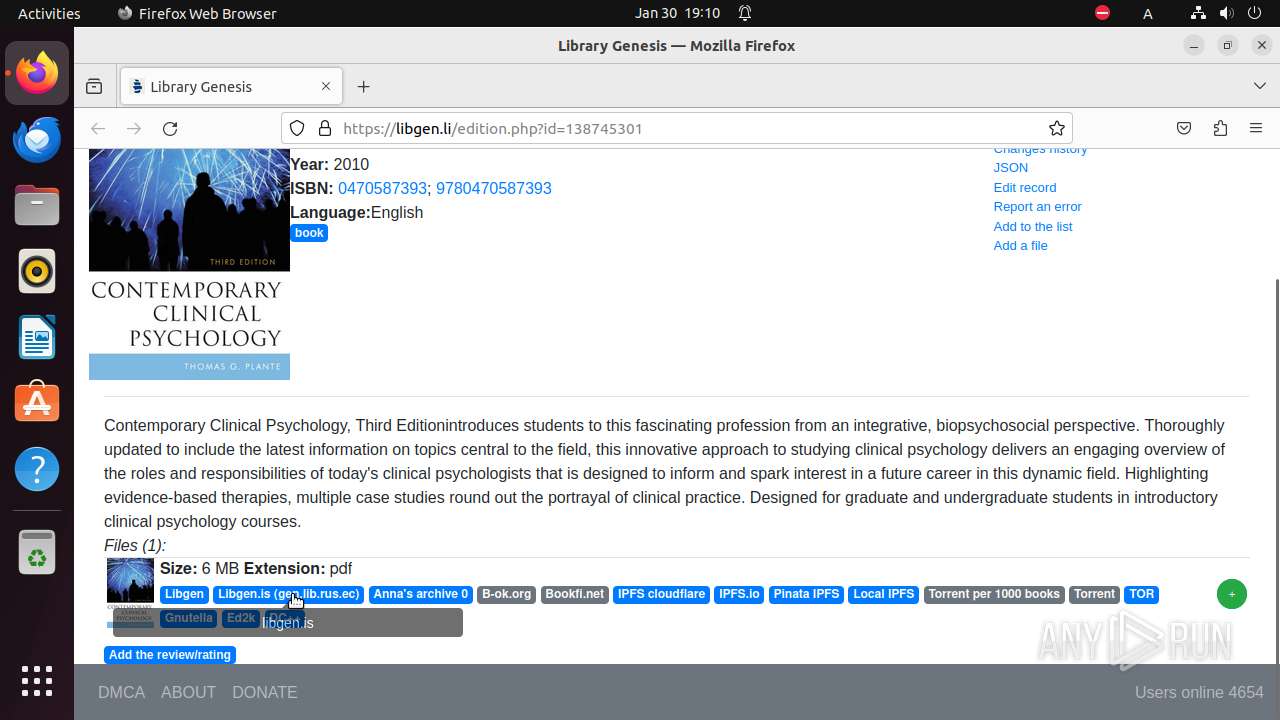Click the book cover image
This screenshot has height=720, width=1280.
189,264
